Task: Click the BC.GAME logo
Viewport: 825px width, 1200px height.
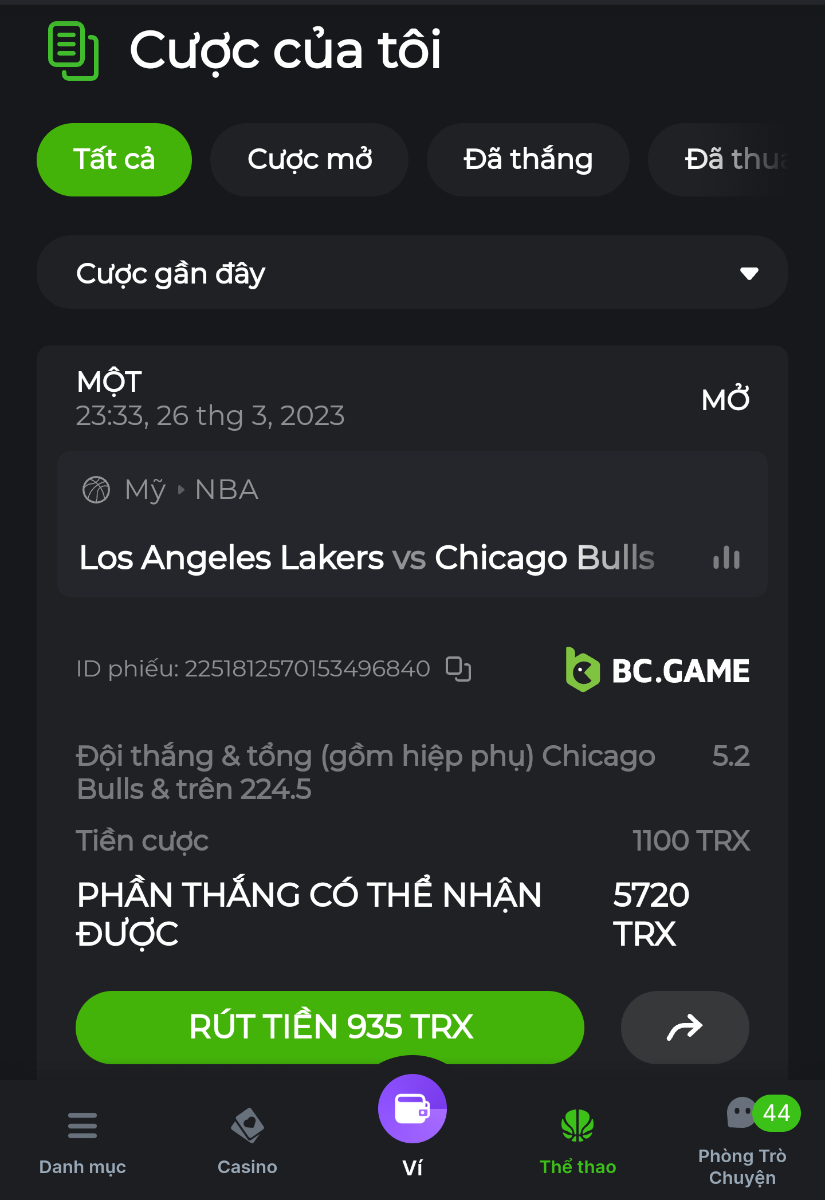Action: (657, 670)
